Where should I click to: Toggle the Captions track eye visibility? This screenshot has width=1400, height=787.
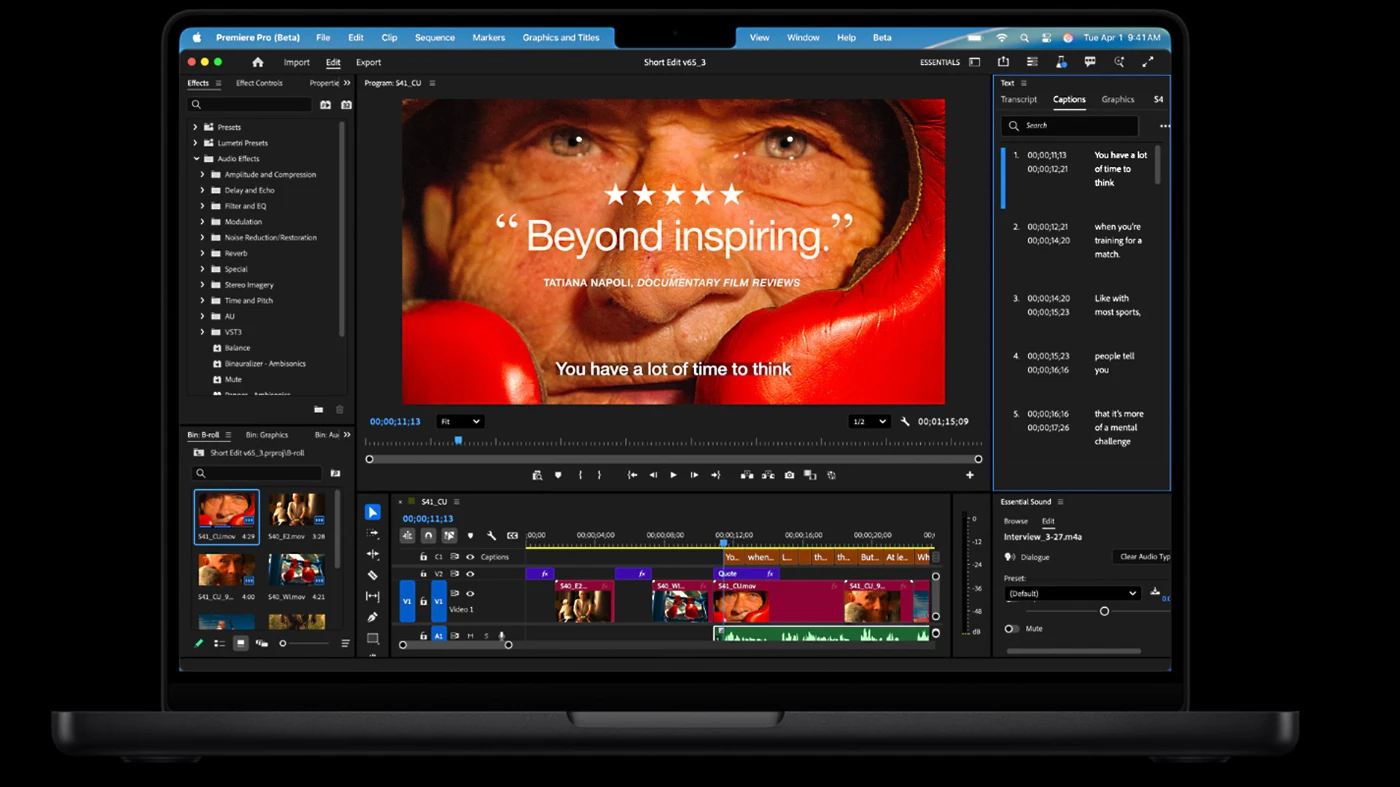[470, 557]
